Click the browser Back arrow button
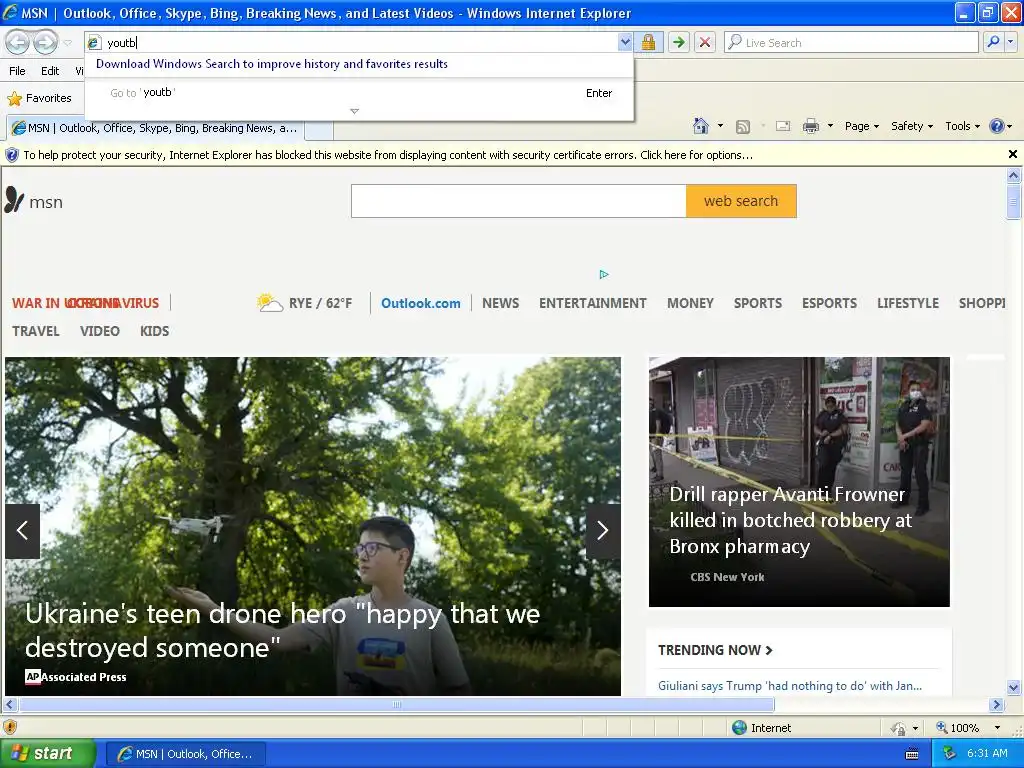This screenshot has height=768, width=1024. 18,42
